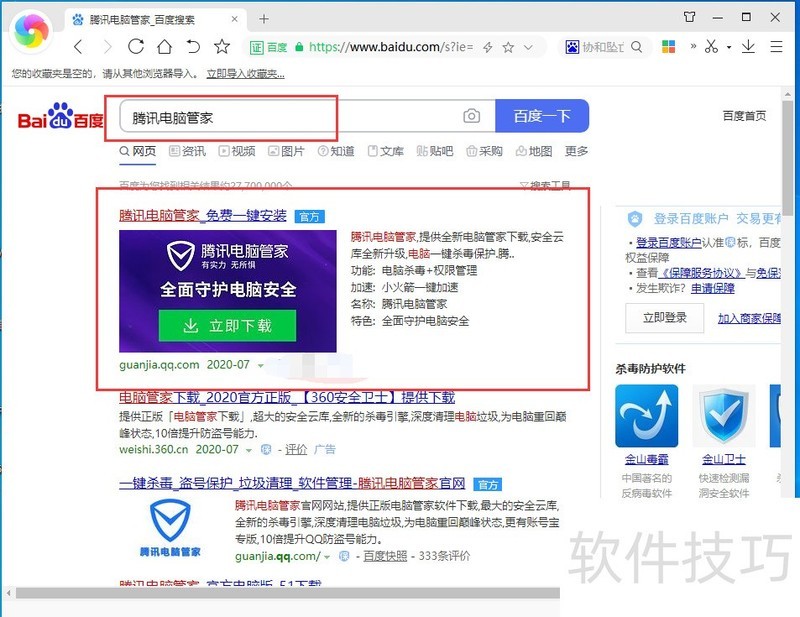Screen dimensions: 800x617
Task: Click the horizontal scrollbar at bottom
Action: coord(288,593)
